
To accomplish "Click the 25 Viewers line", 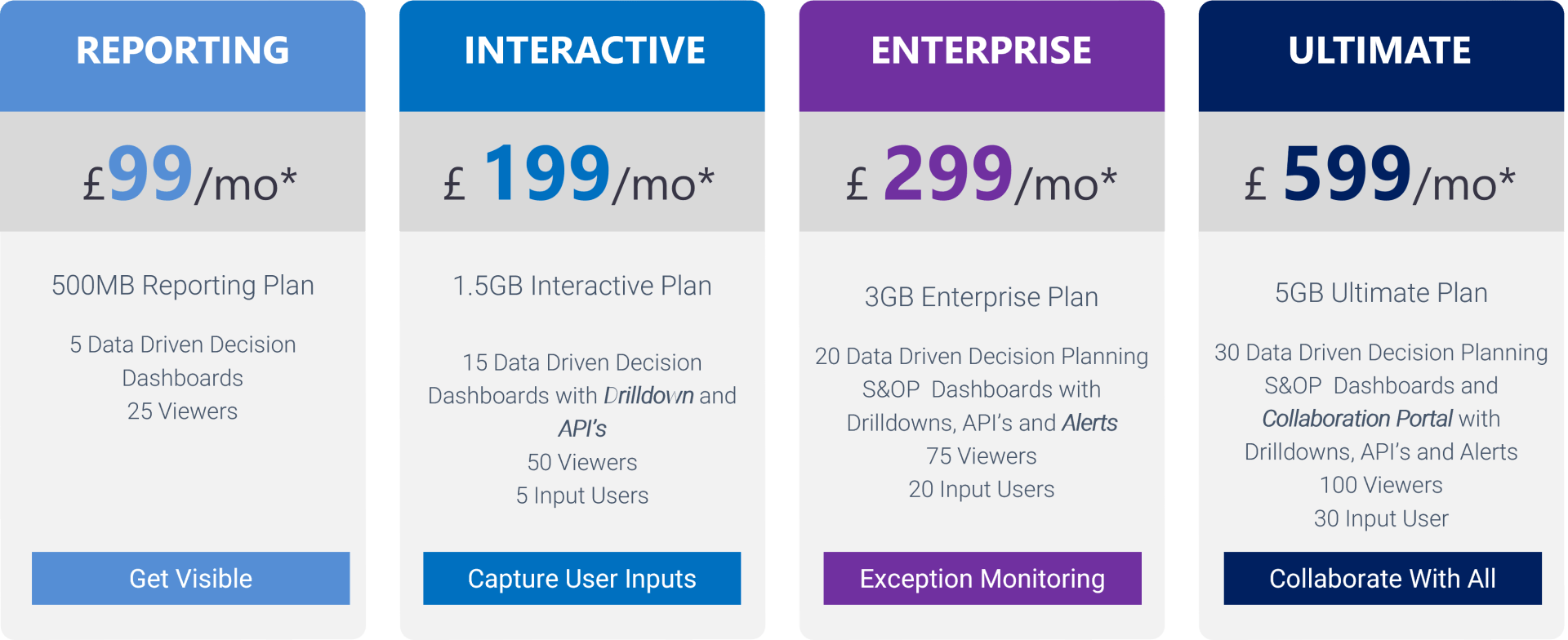I will tap(183, 411).
